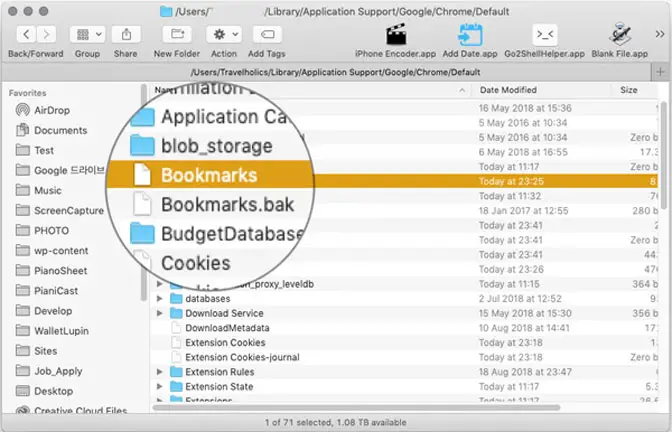Select the Extension Cookies-journal file
The height and width of the screenshot is (432, 672).
(x=405, y=357)
